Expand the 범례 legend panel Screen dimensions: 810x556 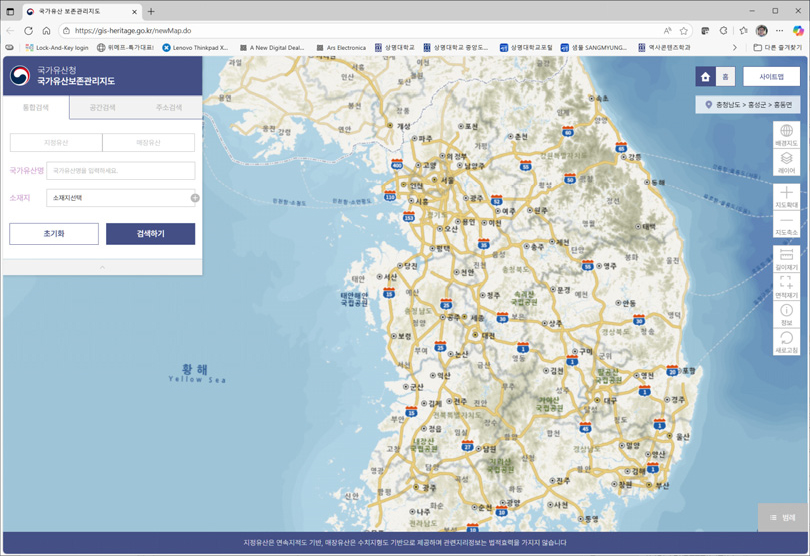coord(783,517)
